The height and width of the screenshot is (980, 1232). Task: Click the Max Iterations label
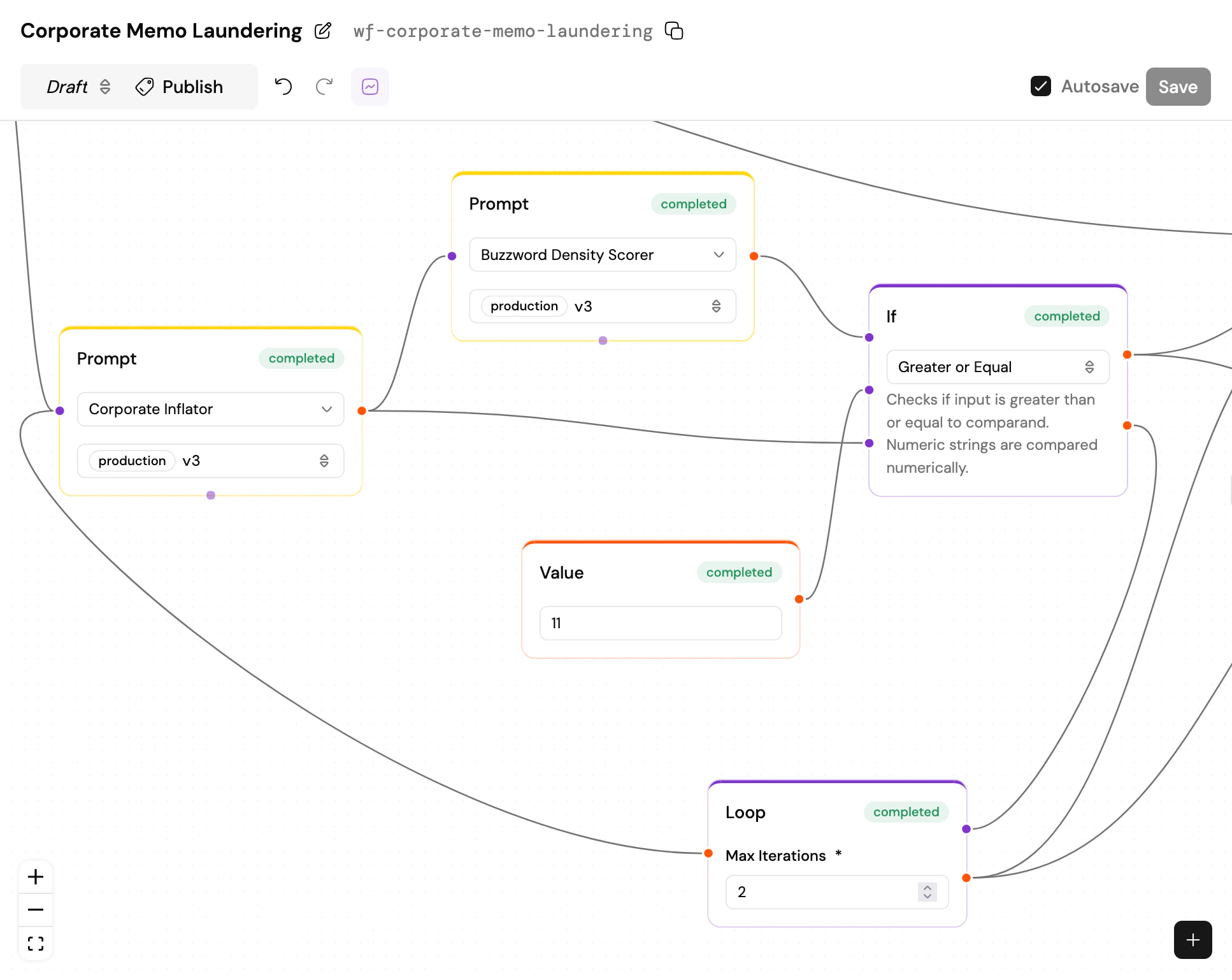coord(775,856)
